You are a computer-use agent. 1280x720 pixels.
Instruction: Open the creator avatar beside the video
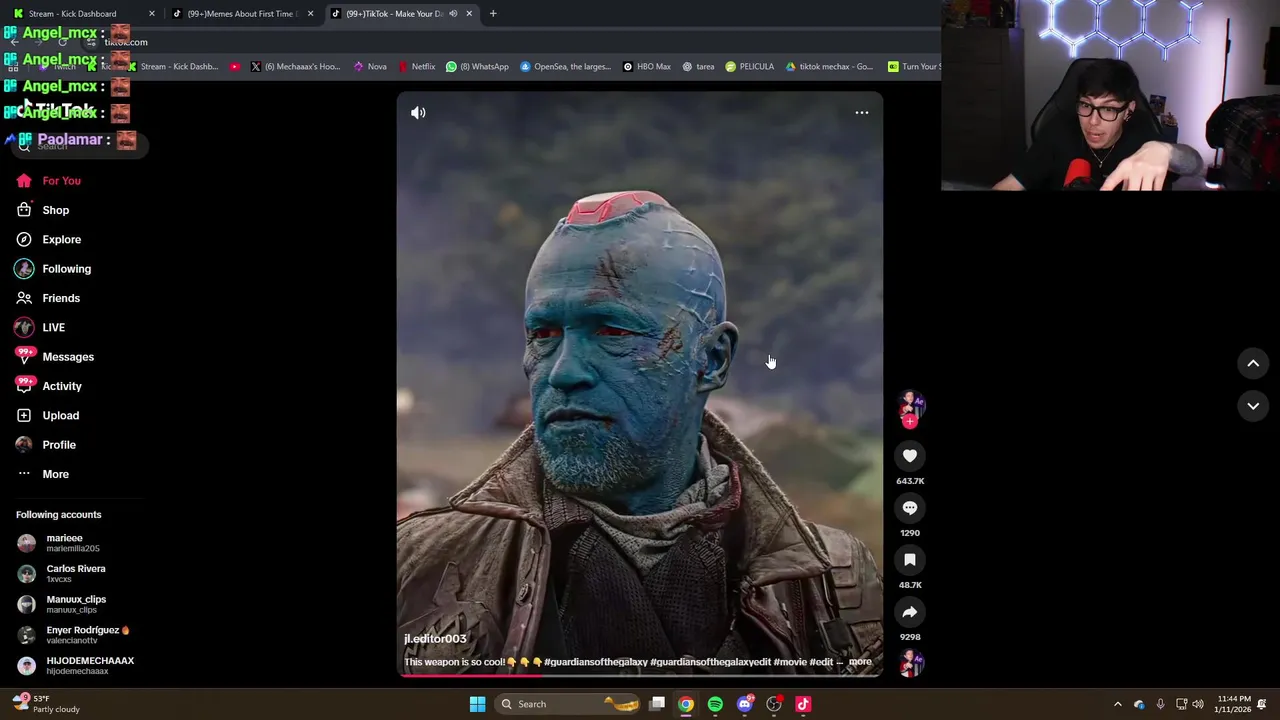(910, 404)
